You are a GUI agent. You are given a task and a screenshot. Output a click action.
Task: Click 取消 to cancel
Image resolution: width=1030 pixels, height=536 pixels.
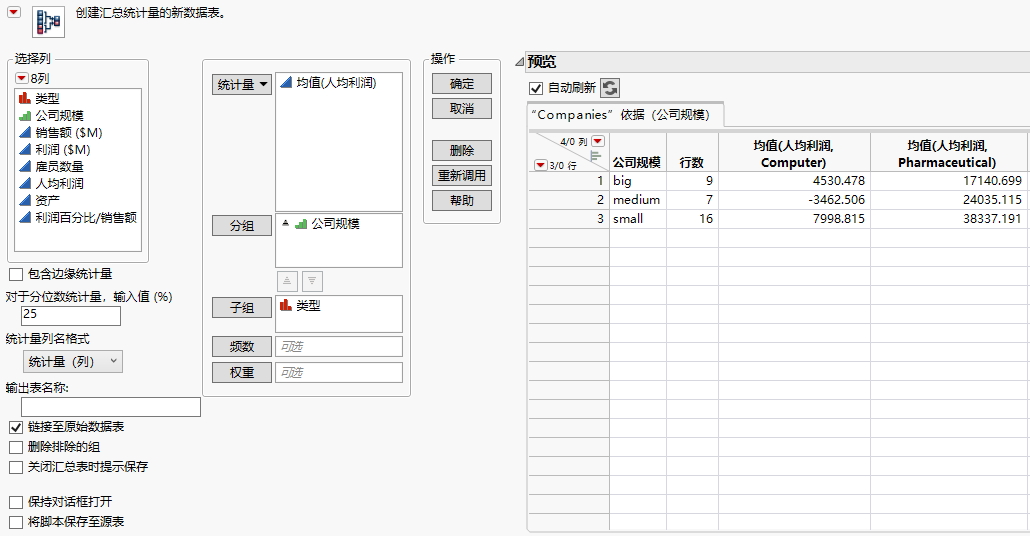click(x=462, y=108)
